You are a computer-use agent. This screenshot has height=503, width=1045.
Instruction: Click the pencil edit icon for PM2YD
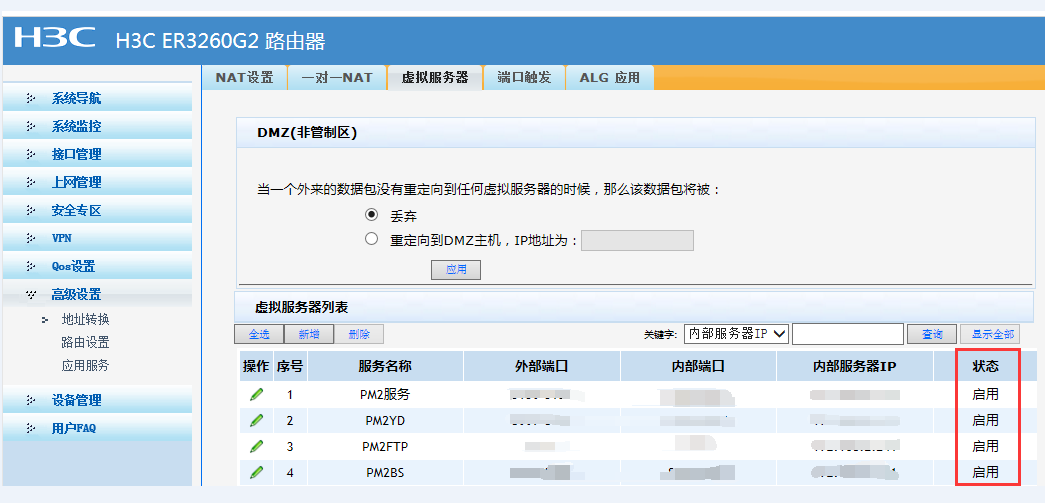256,420
